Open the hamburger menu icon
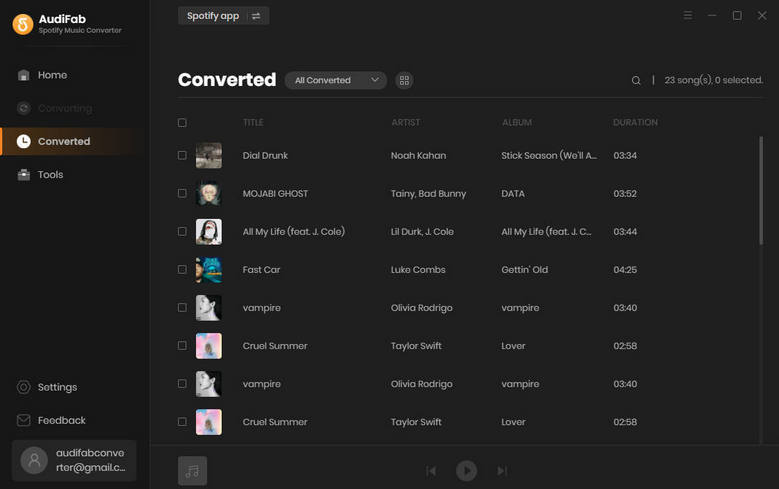Viewport: 779px width, 489px height. (x=688, y=15)
